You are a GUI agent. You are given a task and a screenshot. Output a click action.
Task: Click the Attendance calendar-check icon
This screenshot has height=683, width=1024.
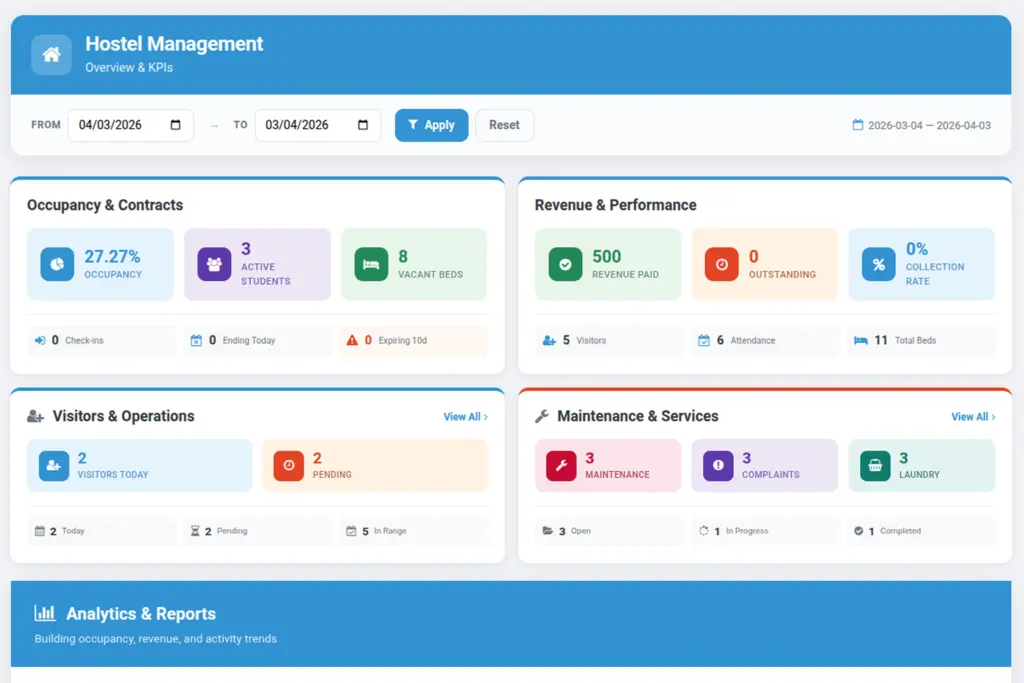point(703,340)
